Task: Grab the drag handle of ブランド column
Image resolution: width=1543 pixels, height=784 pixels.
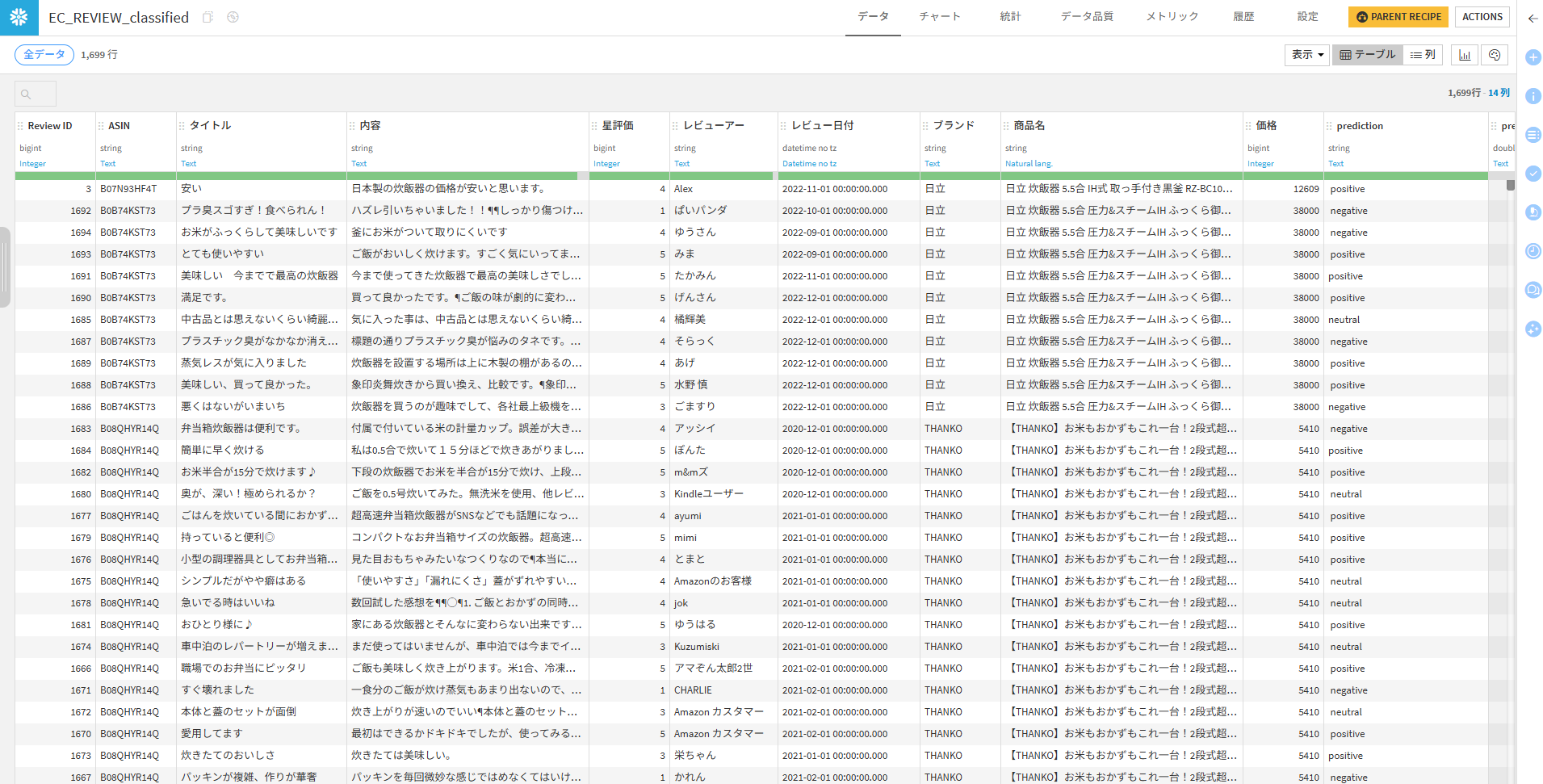Action: (x=926, y=126)
